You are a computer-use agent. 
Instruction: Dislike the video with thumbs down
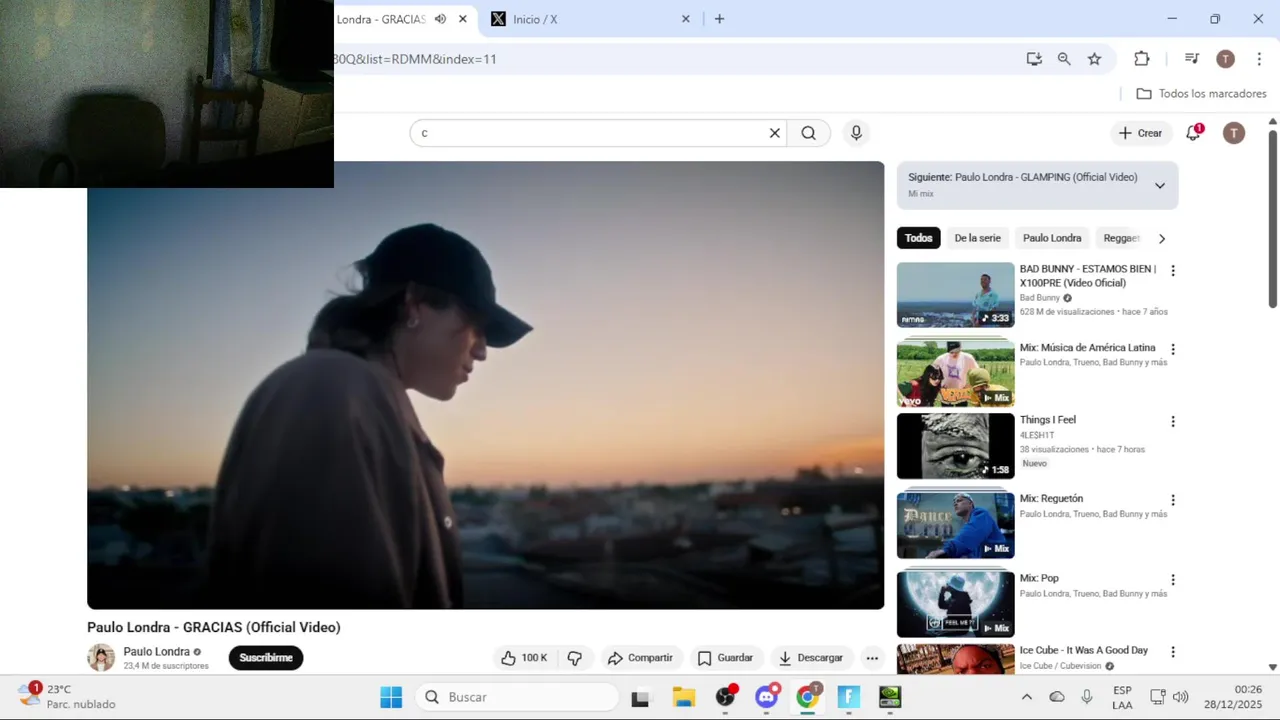pos(575,658)
